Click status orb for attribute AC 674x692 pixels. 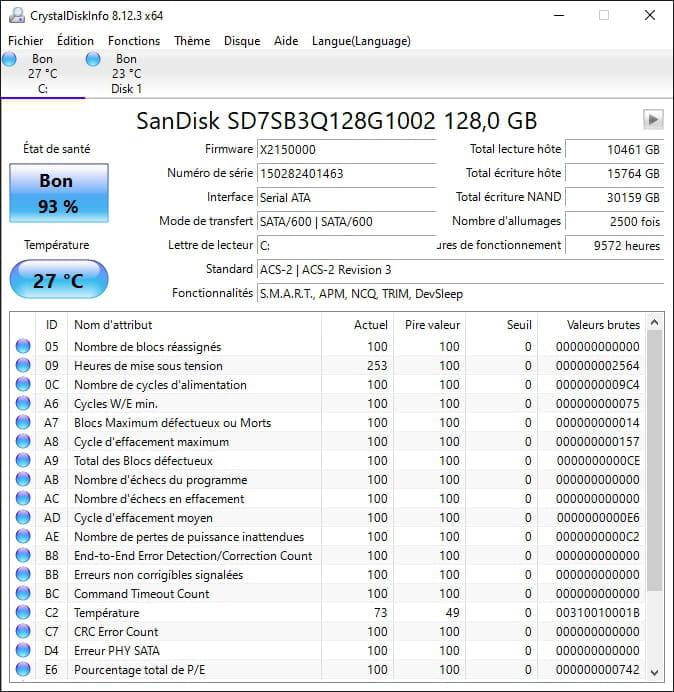tap(23, 498)
